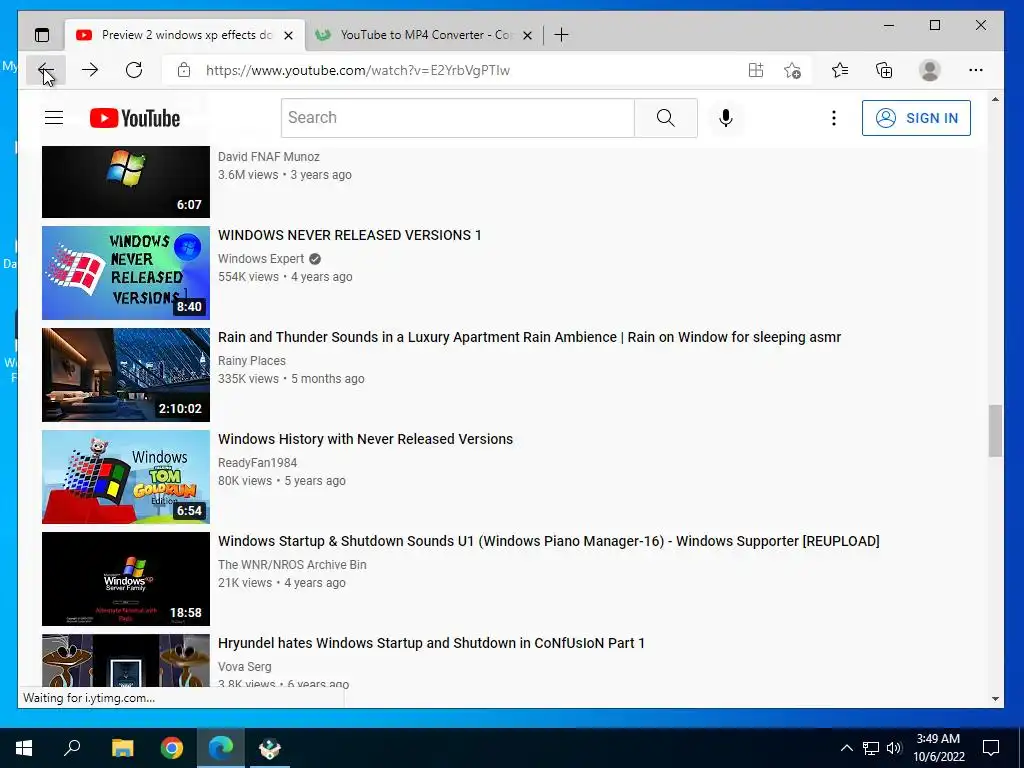Click the scrollbar up arrow
This screenshot has width=1024, height=768.
(995, 99)
